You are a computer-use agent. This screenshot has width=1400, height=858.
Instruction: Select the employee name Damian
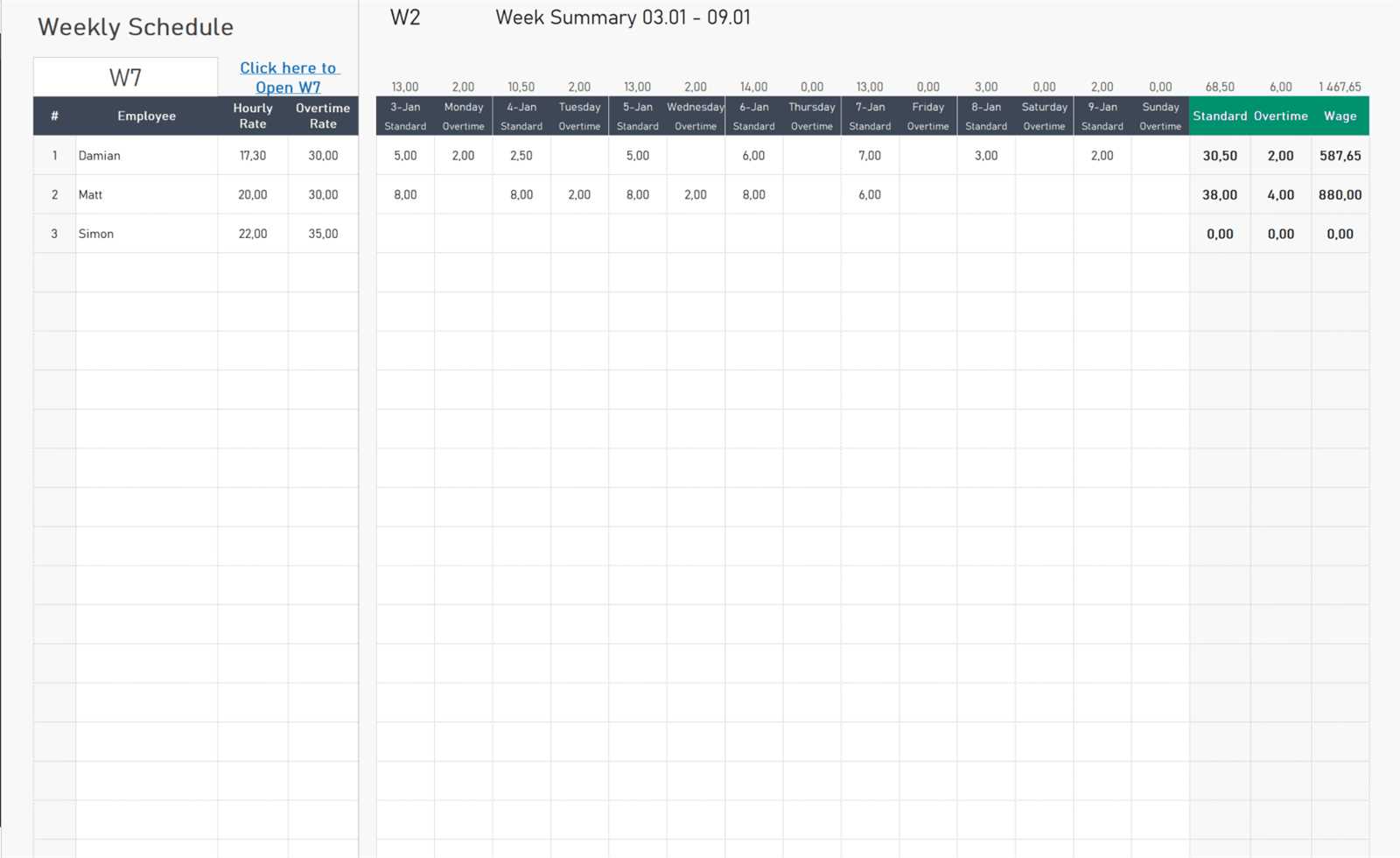[99, 155]
